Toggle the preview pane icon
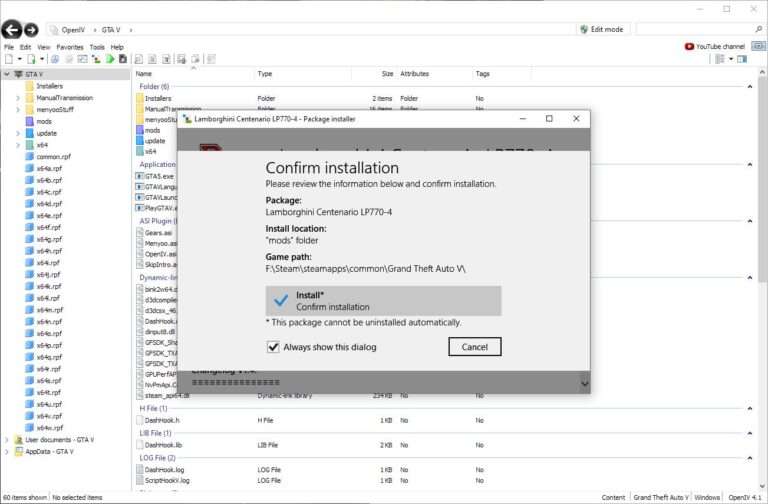The width and height of the screenshot is (768, 504). [x=742, y=60]
